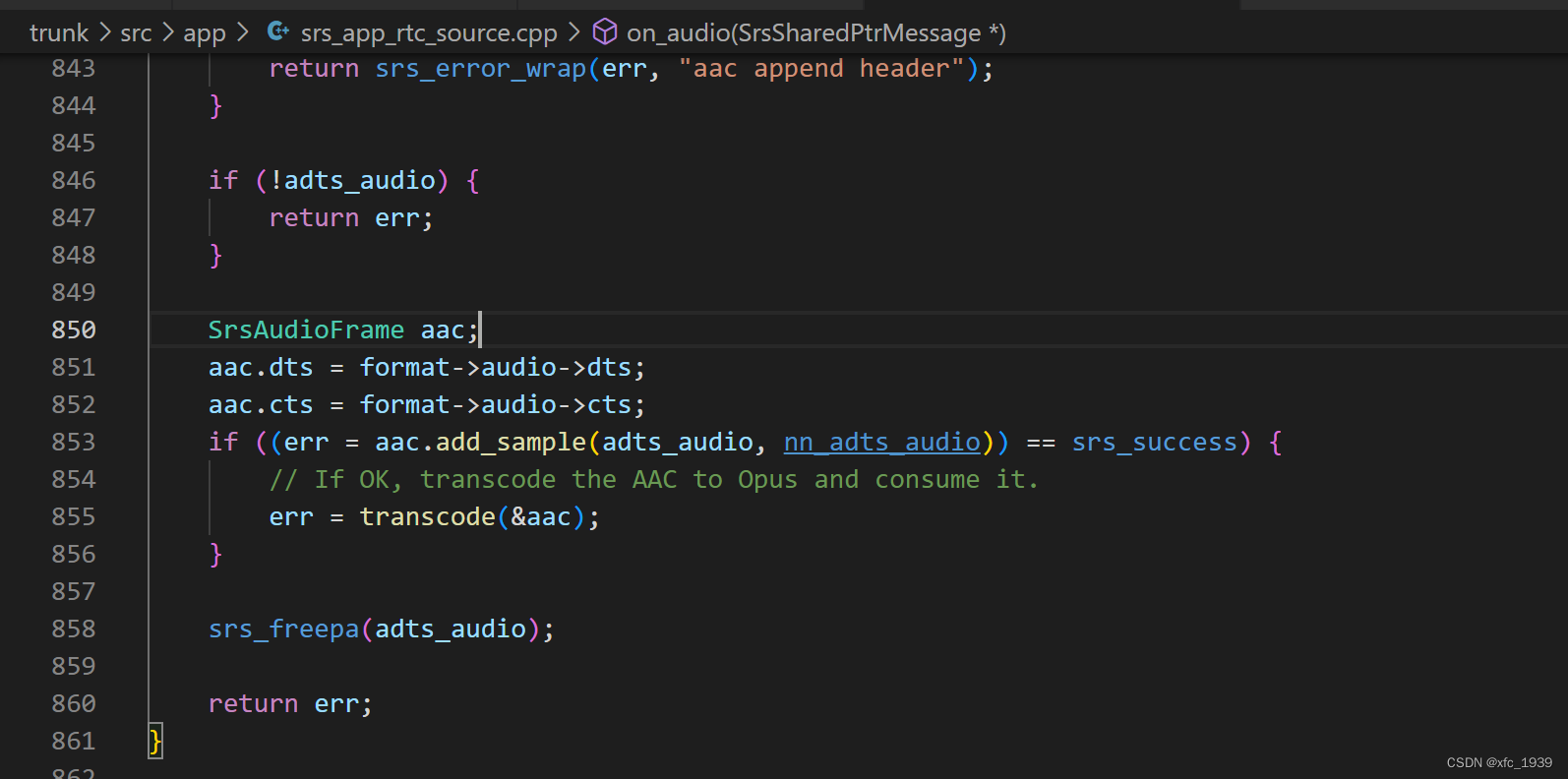Click the transcode AAC to Opus comment
Viewport: 1568px width, 779px height.
(654, 480)
